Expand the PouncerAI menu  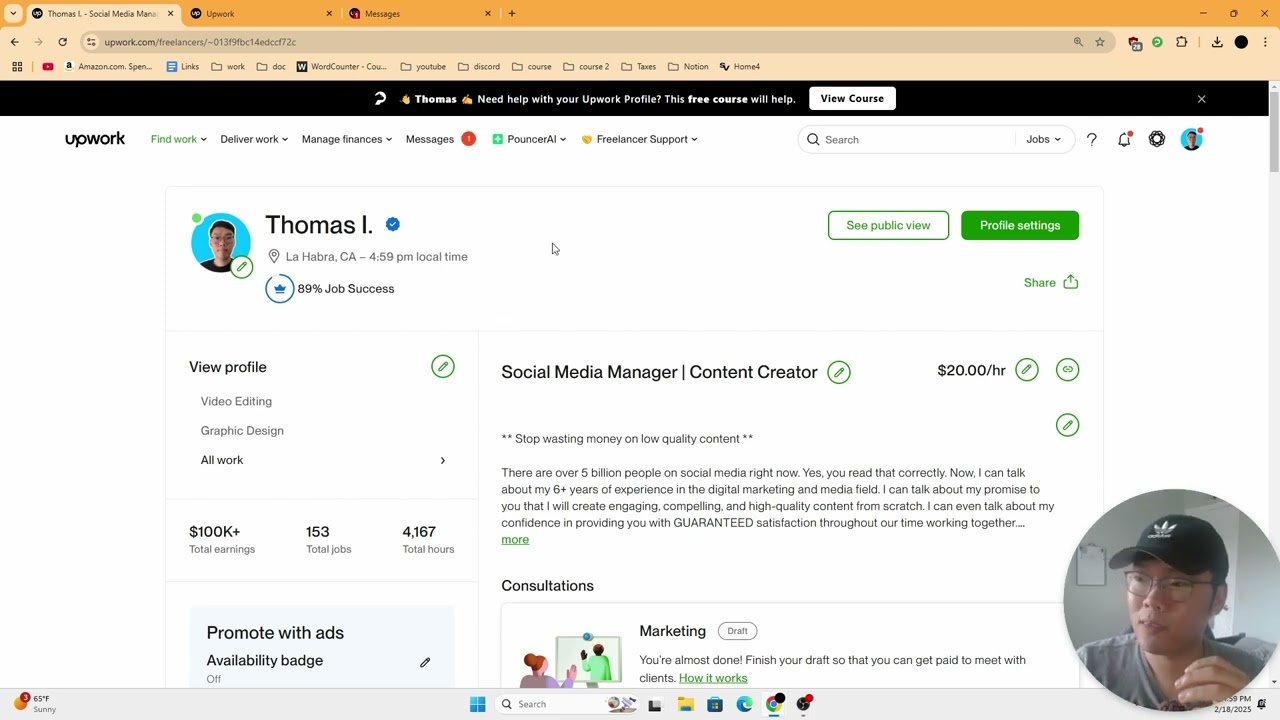(529, 139)
